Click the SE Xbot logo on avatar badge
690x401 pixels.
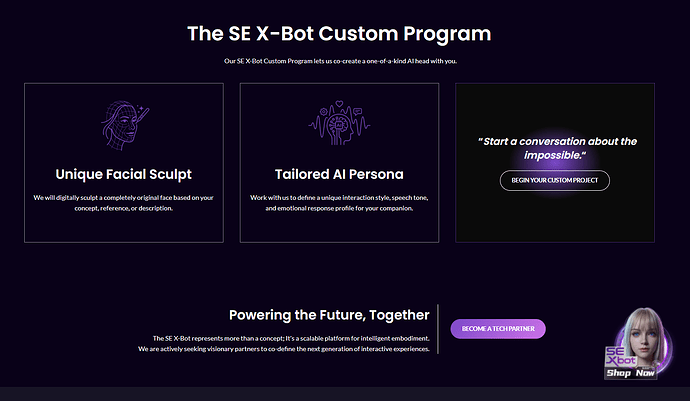coord(620,357)
